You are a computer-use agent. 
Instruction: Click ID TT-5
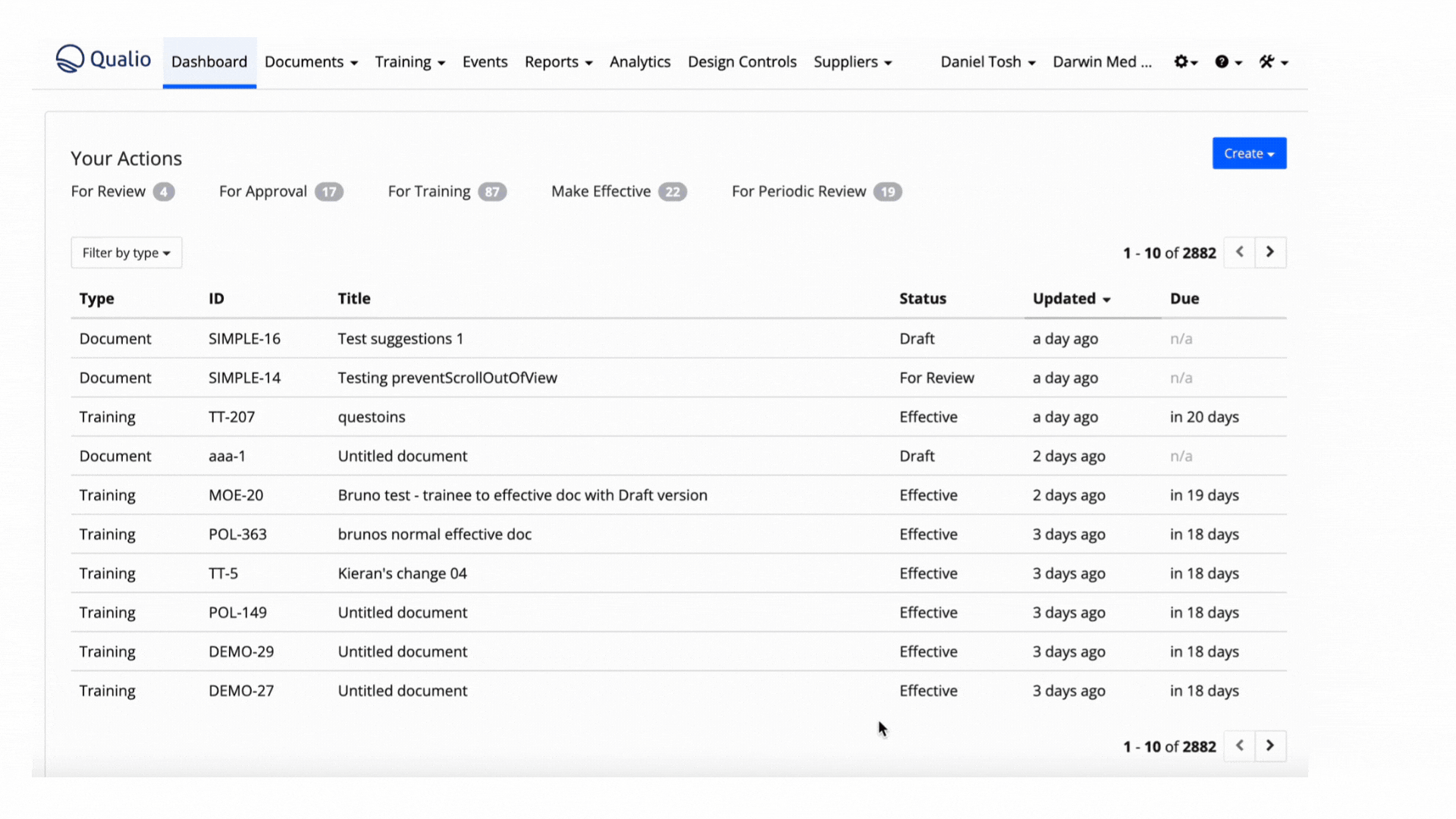point(223,573)
